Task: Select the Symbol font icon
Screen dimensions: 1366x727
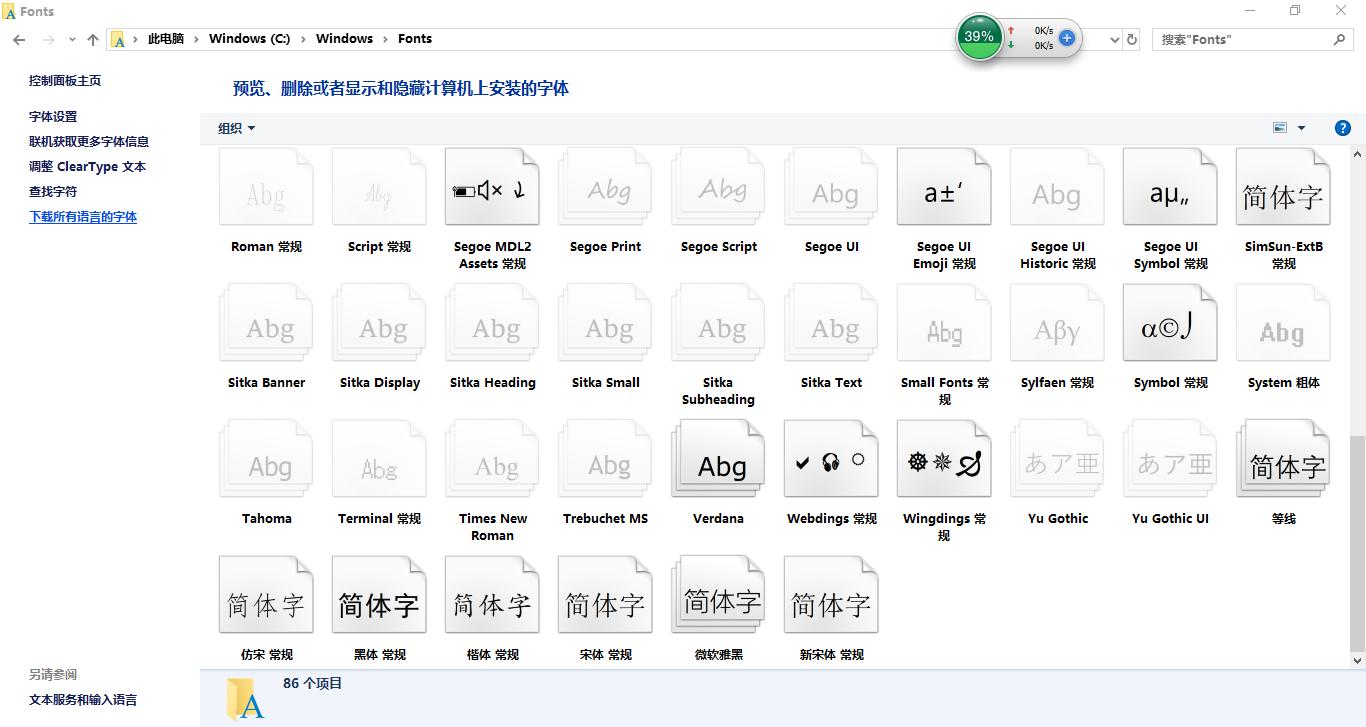Action: click(x=1170, y=324)
